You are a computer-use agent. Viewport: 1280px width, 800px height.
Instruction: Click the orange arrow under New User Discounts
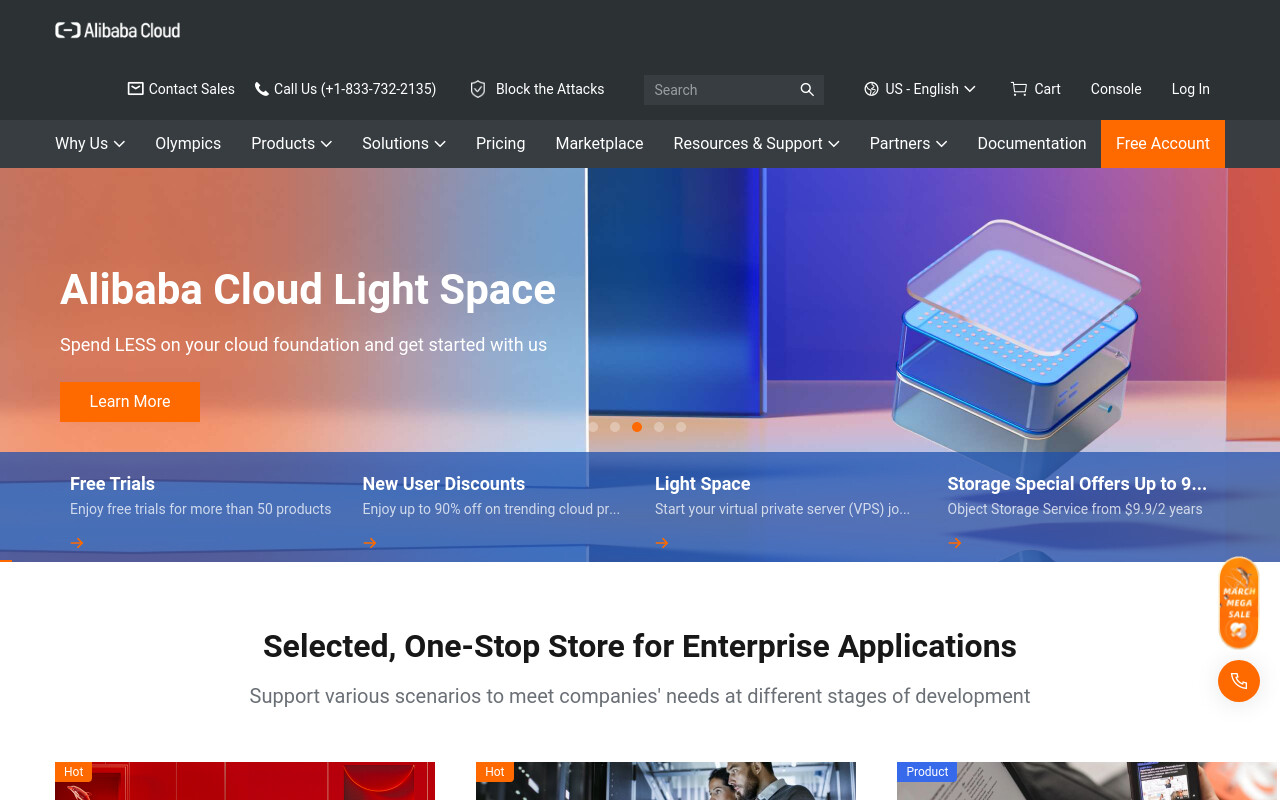click(x=370, y=543)
